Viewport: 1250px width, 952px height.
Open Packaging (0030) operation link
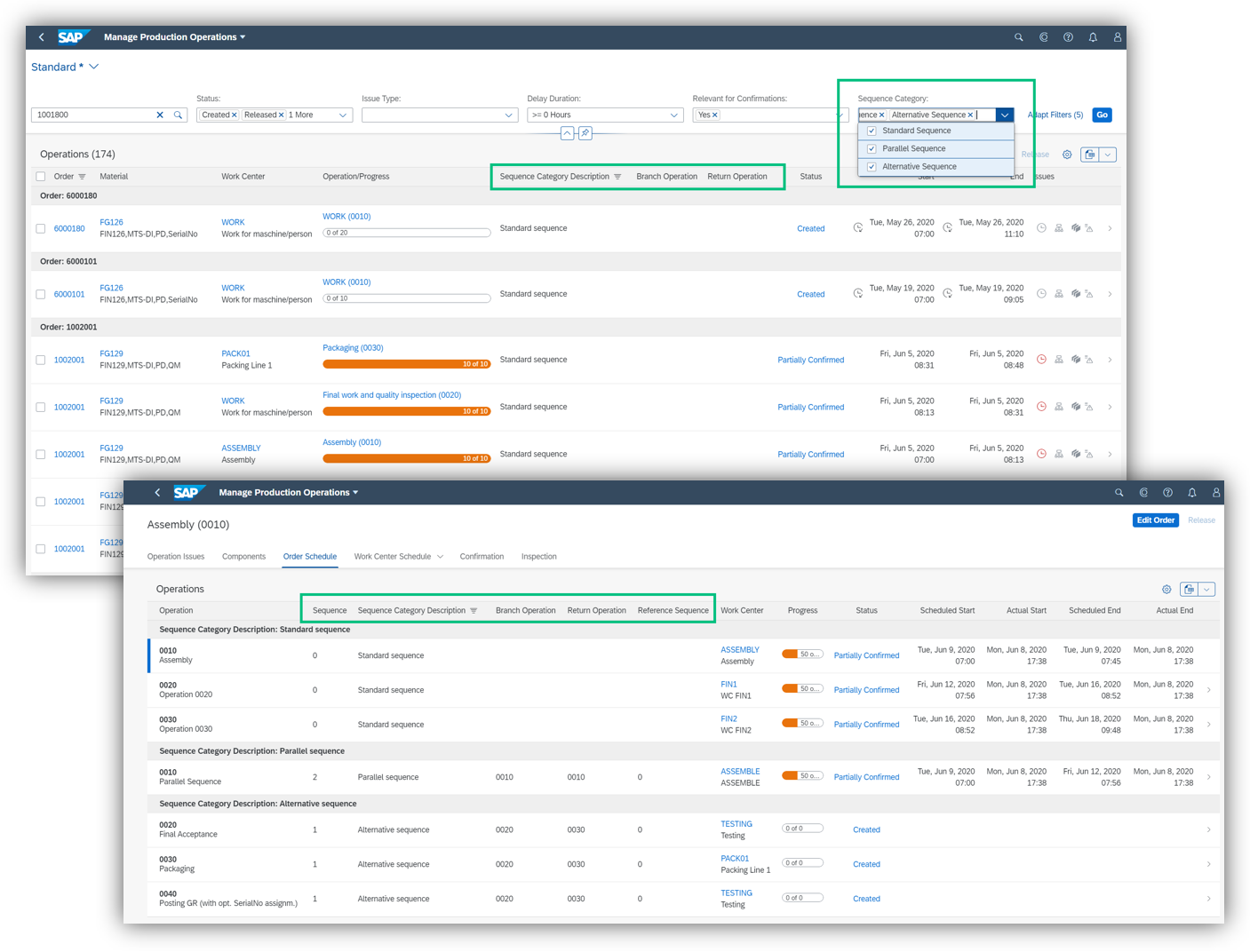click(353, 348)
